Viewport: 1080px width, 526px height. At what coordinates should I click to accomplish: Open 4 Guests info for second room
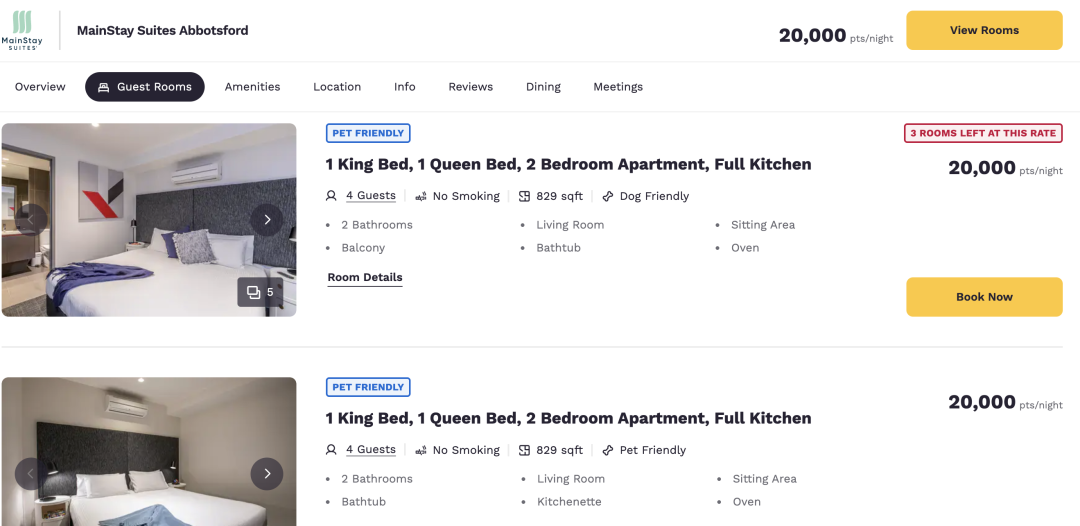tap(371, 450)
